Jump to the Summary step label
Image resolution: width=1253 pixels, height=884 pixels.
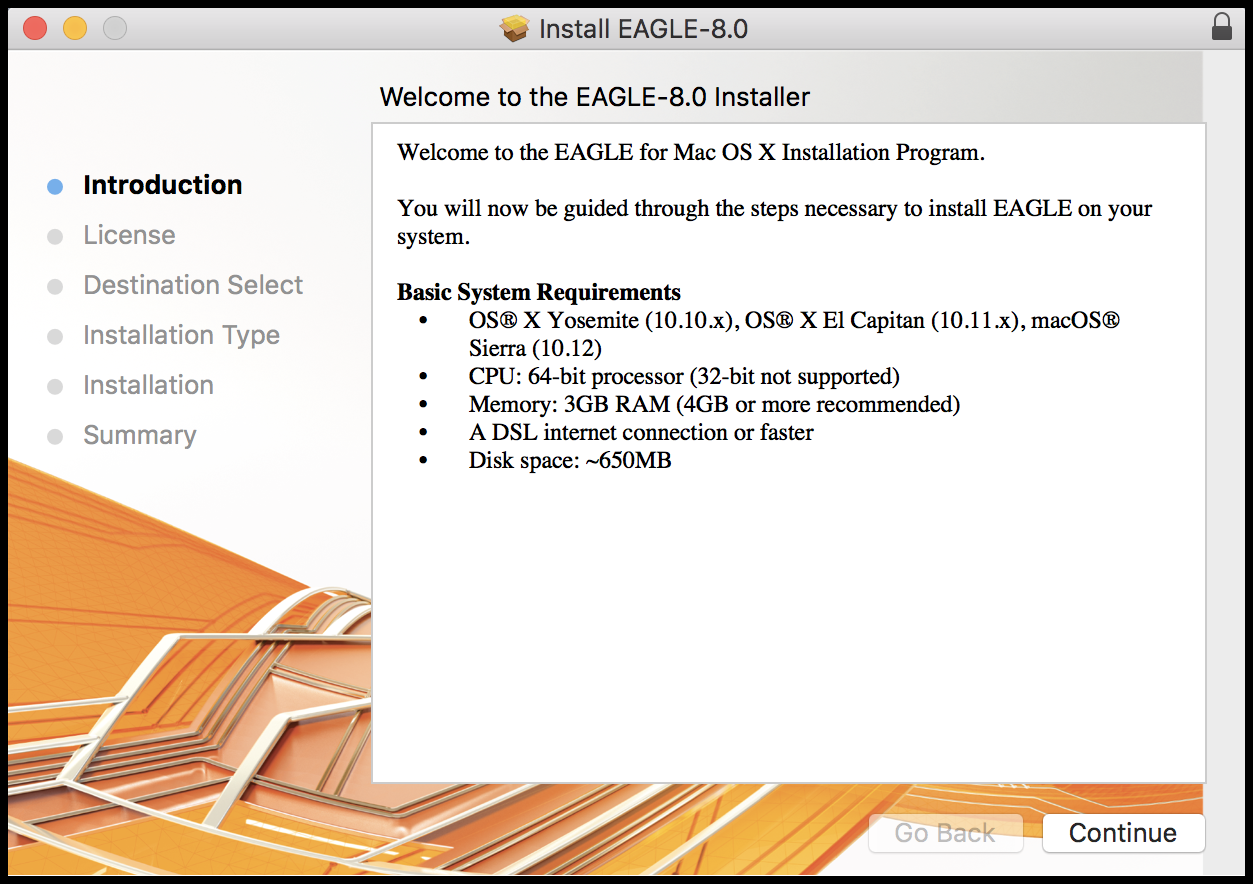(139, 435)
